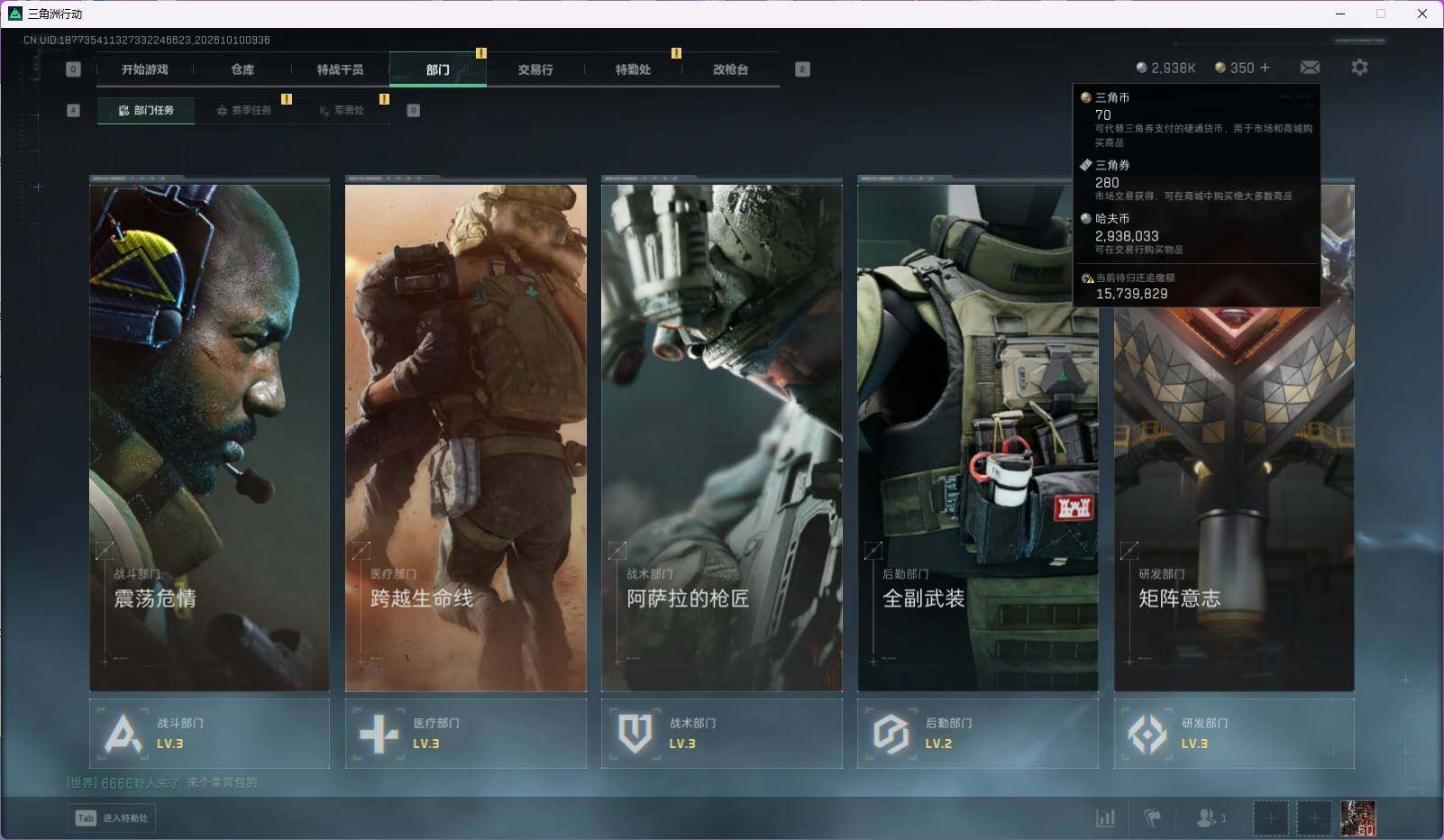The width and height of the screenshot is (1444, 840).
Task: Open the mail envelope icon
Action: (1310, 68)
